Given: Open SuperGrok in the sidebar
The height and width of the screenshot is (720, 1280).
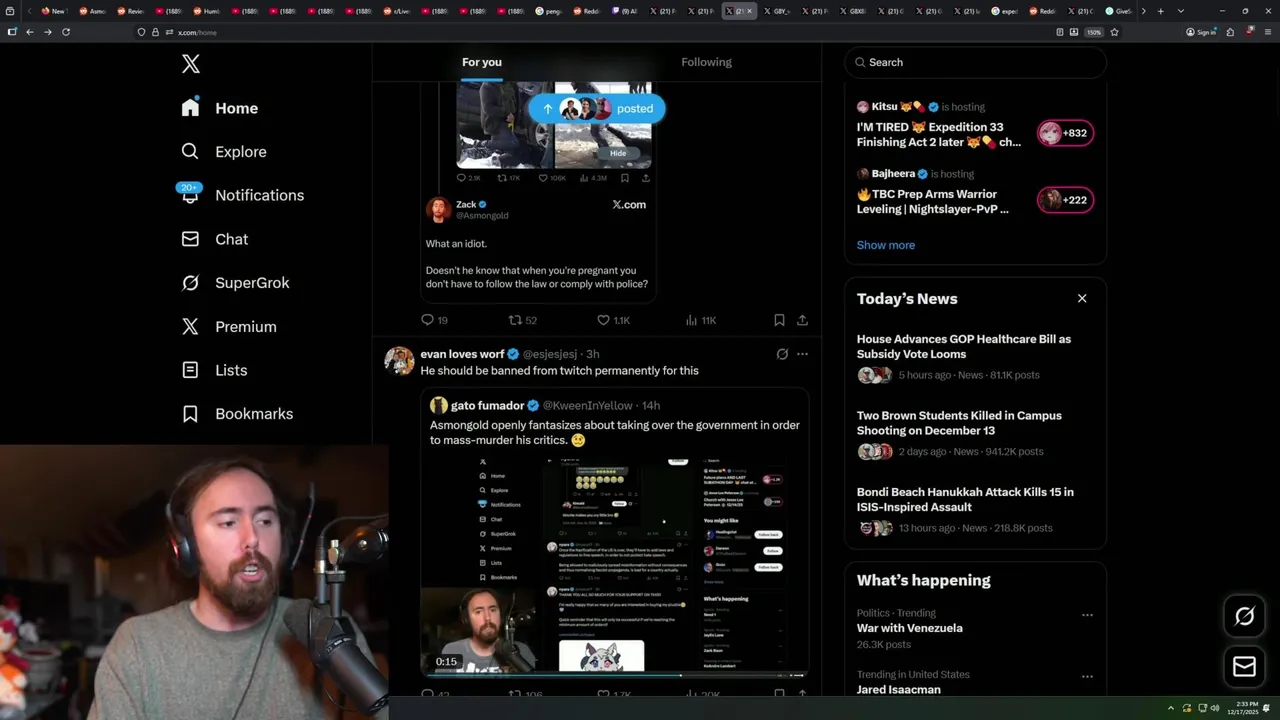Looking at the screenshot, I should coord(236,283).
